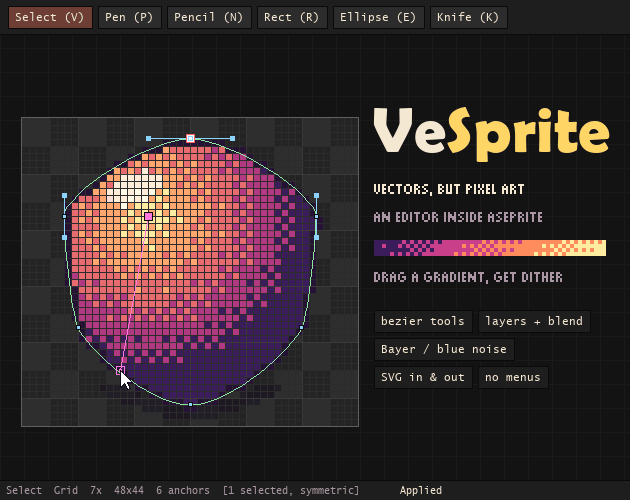Switch to the Pen (P) tool
This screenshot has height=500, width=630.
129,17
